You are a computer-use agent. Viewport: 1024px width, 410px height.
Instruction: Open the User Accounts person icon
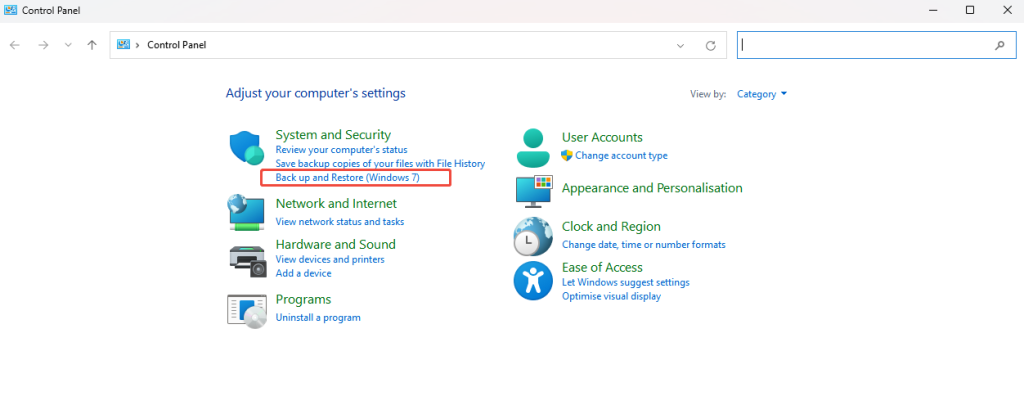pyautogui.click(x=534, y=148)
